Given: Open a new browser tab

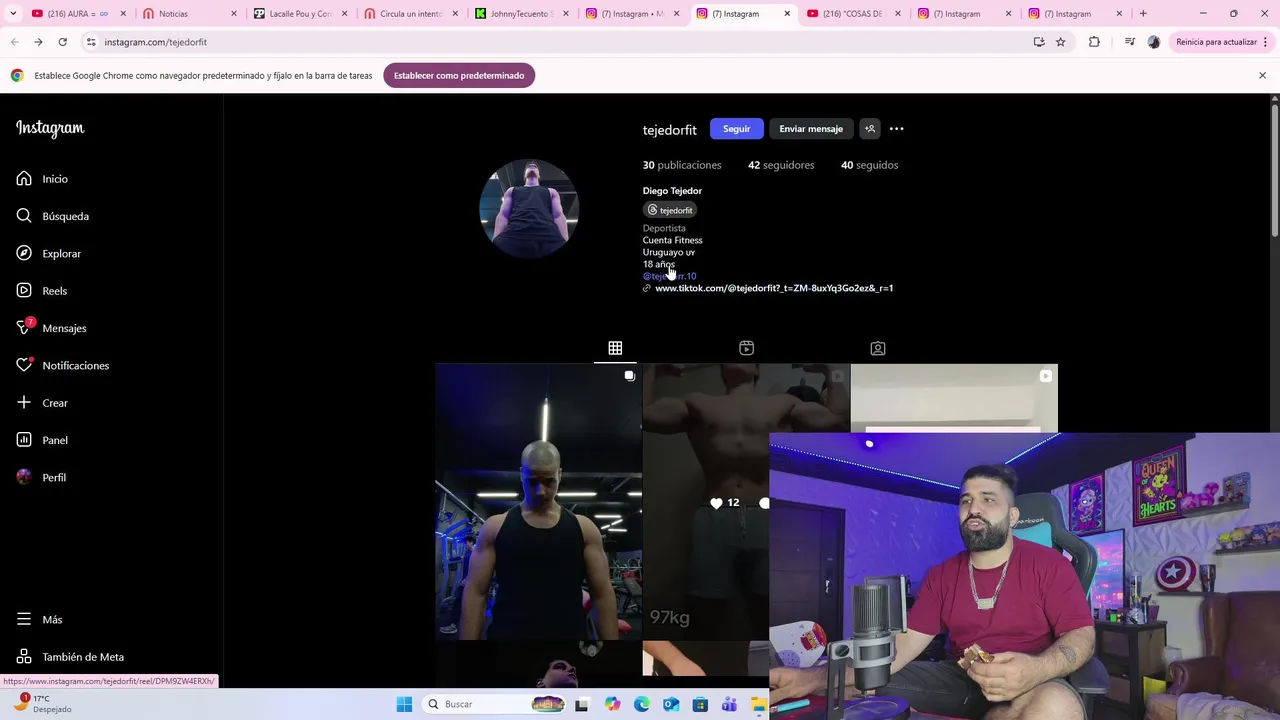Looking at the screenshot, I should click(x=1143, y=14).
